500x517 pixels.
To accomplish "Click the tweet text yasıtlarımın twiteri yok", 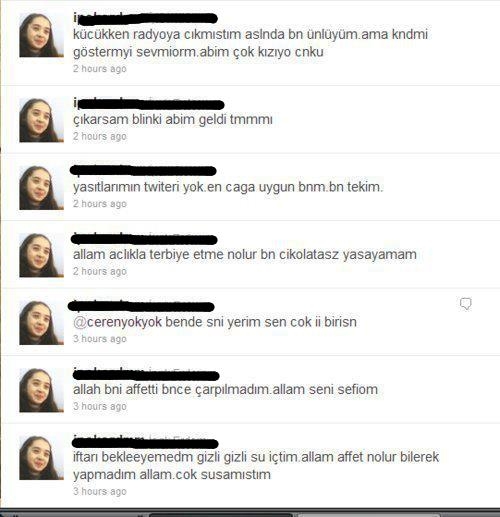I will [x=228, y=187].
